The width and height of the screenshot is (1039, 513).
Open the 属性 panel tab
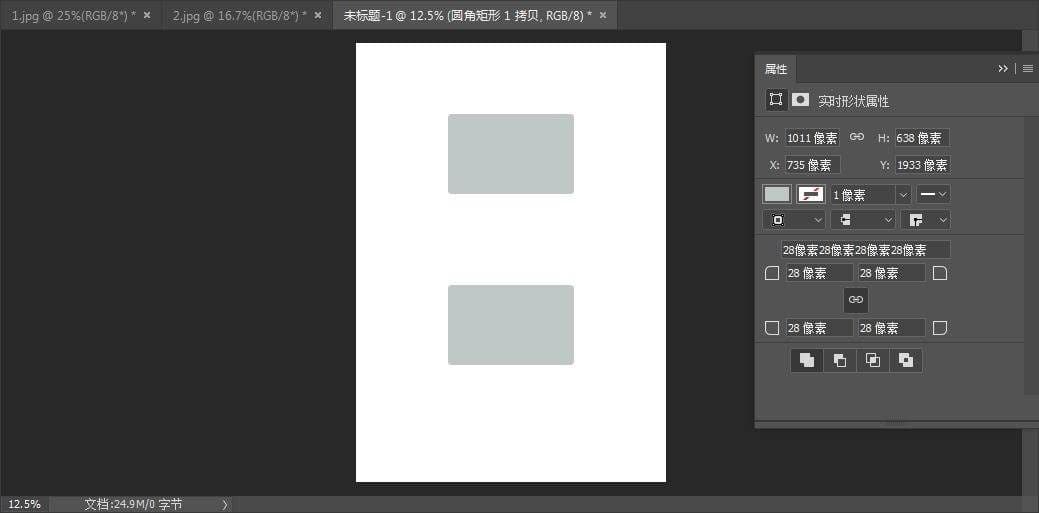776,69
